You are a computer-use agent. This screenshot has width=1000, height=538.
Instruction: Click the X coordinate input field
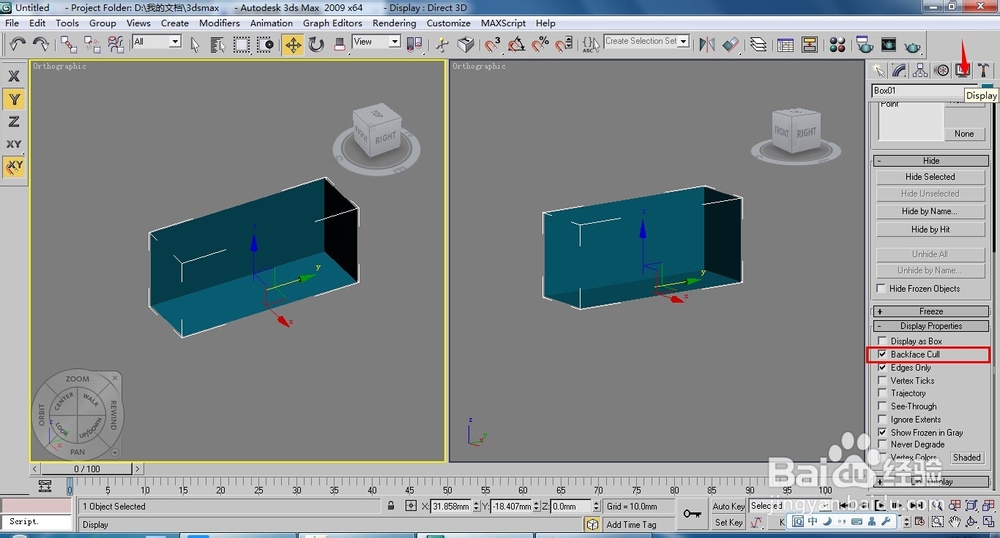click(x=451, y=506)
